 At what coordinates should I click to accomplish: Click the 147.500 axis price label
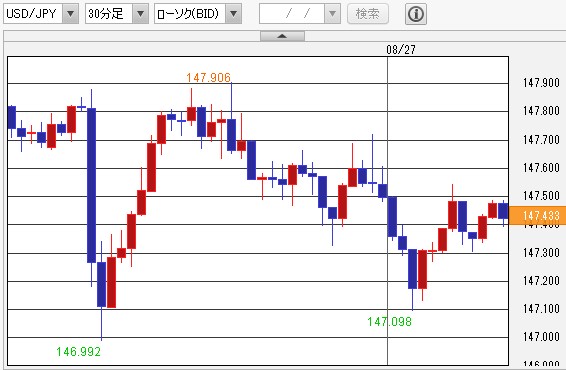[x=541, y=196]
